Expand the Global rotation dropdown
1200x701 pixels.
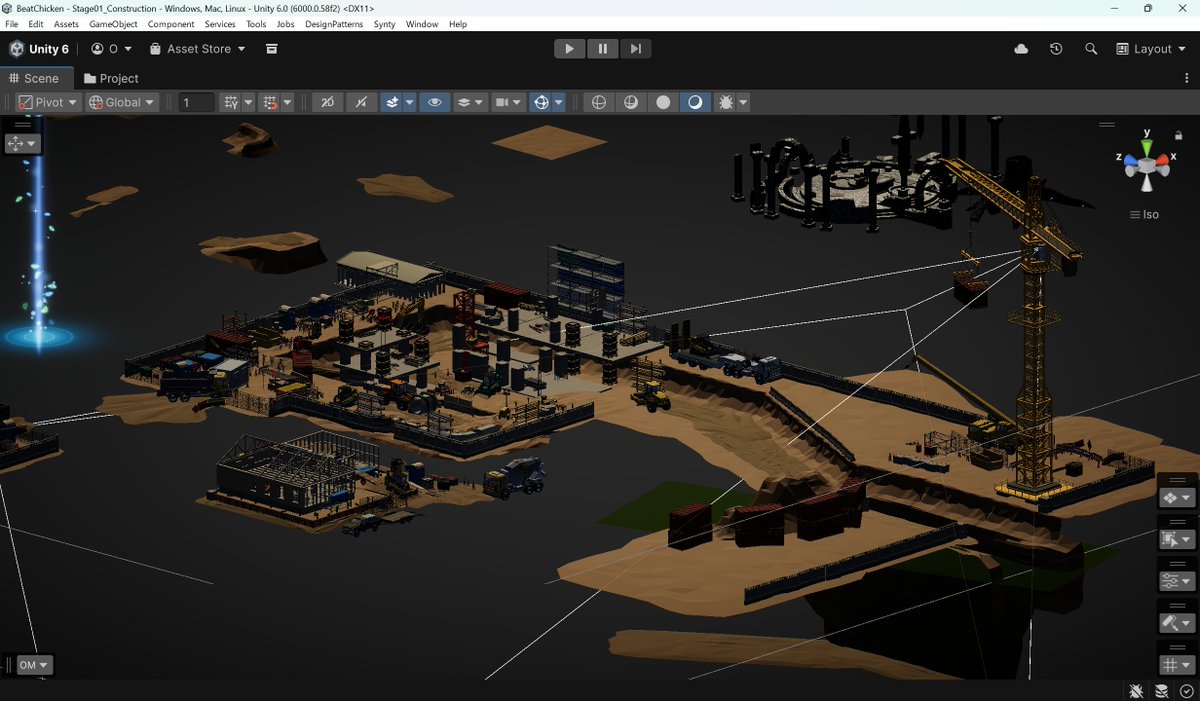(x=122, y=102)
